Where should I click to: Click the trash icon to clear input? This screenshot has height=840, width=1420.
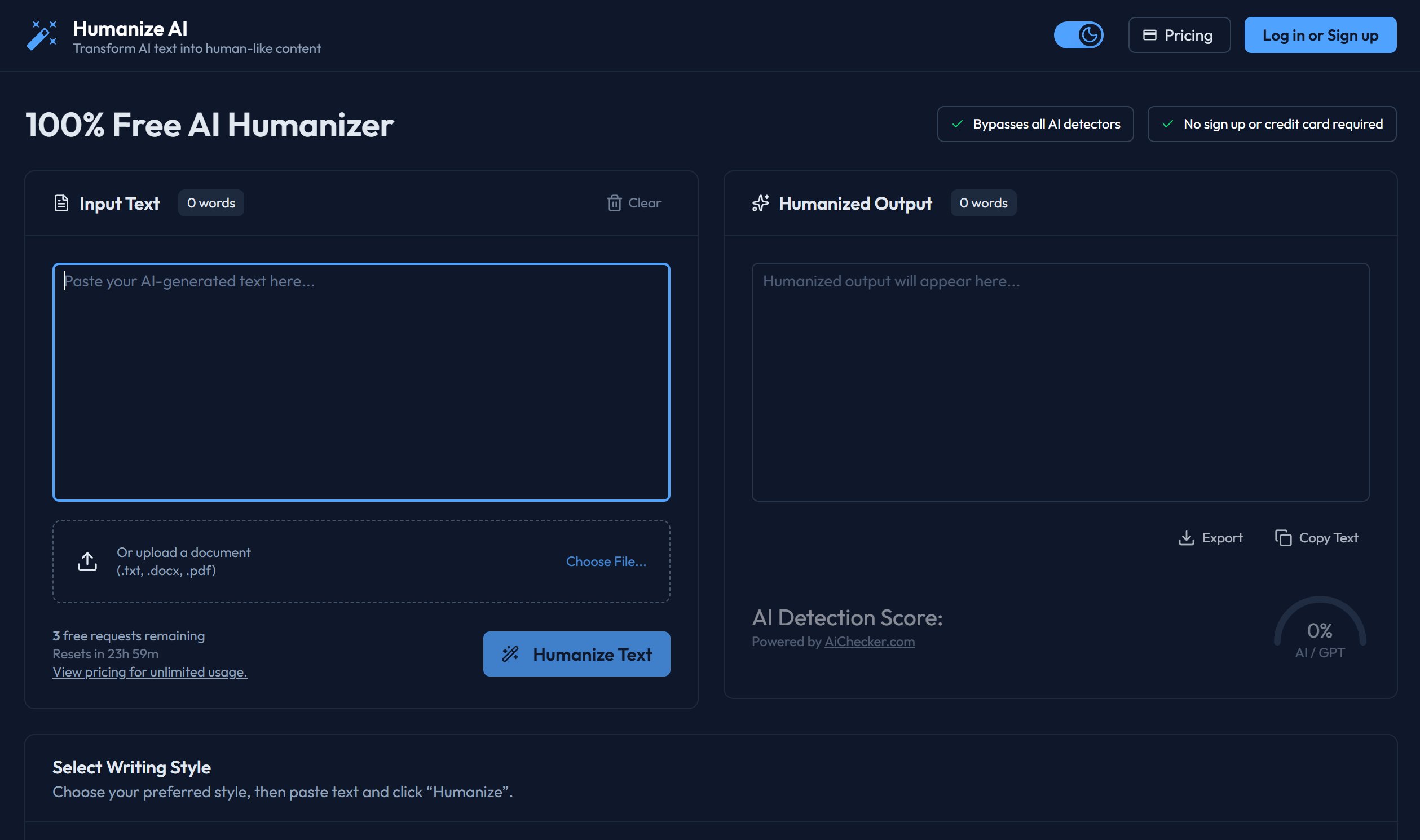pos(614,202)
